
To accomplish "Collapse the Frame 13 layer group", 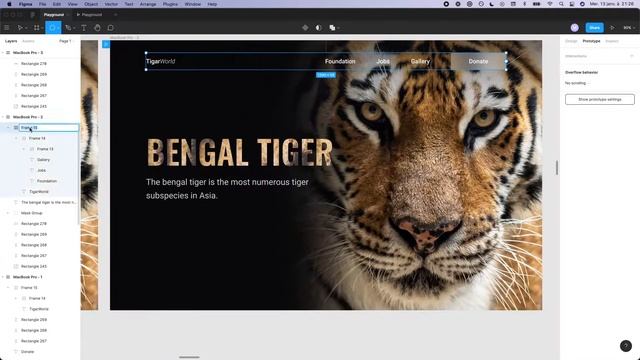I will [x=24, y=149].
